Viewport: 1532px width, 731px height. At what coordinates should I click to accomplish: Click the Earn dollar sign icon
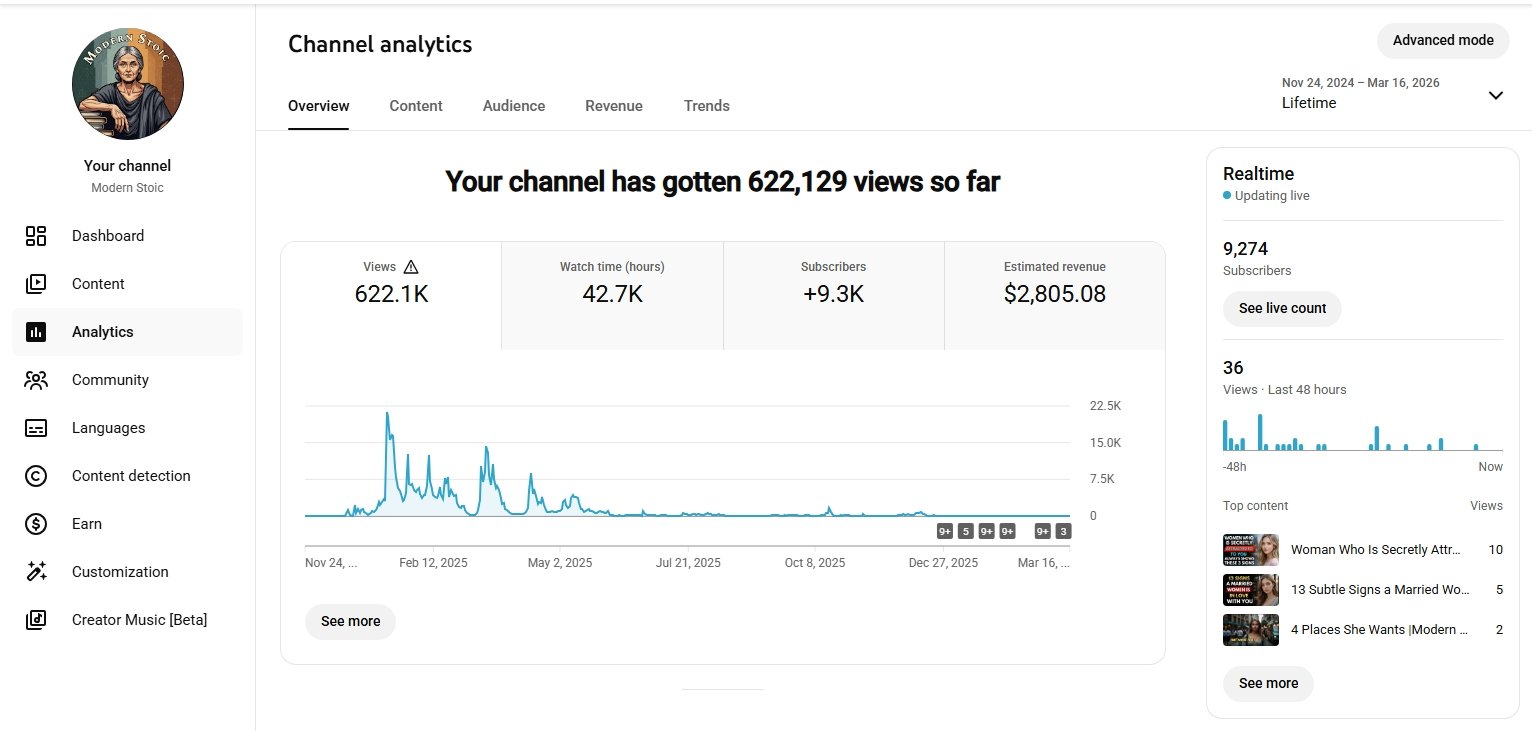(x=36, y=524)
